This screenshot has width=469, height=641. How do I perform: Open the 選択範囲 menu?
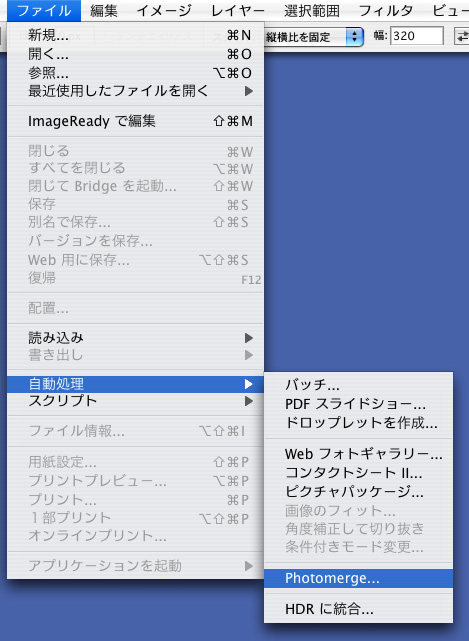click(x=312, y=11)
